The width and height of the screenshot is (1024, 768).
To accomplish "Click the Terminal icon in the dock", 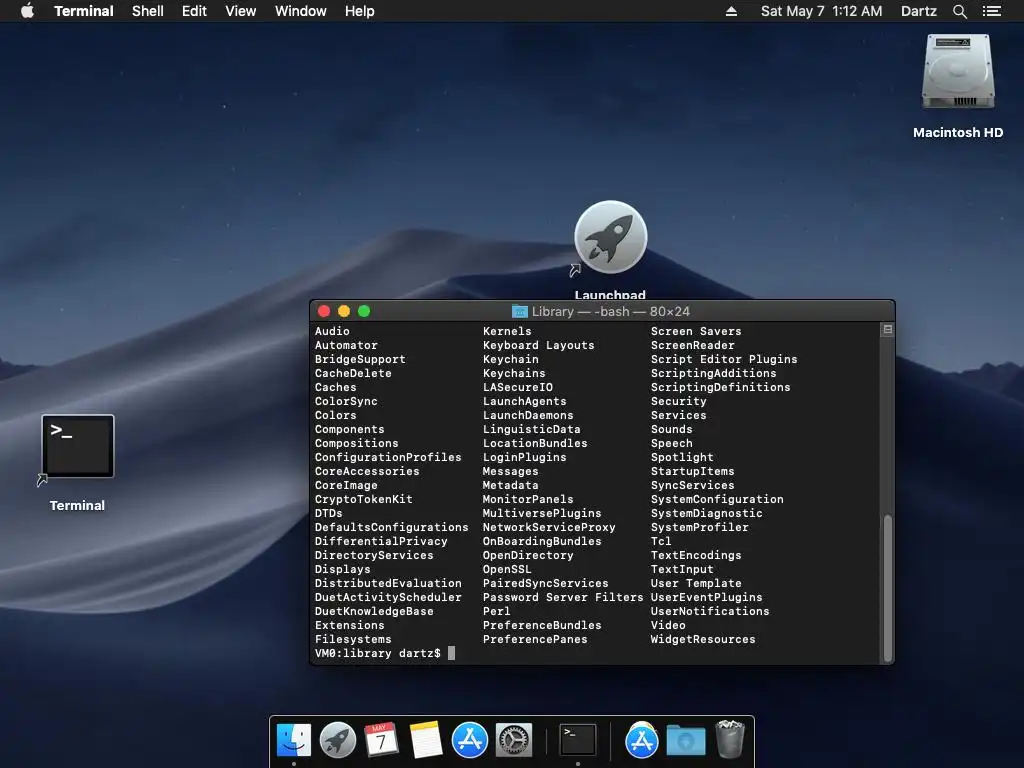I will point(578,740).
